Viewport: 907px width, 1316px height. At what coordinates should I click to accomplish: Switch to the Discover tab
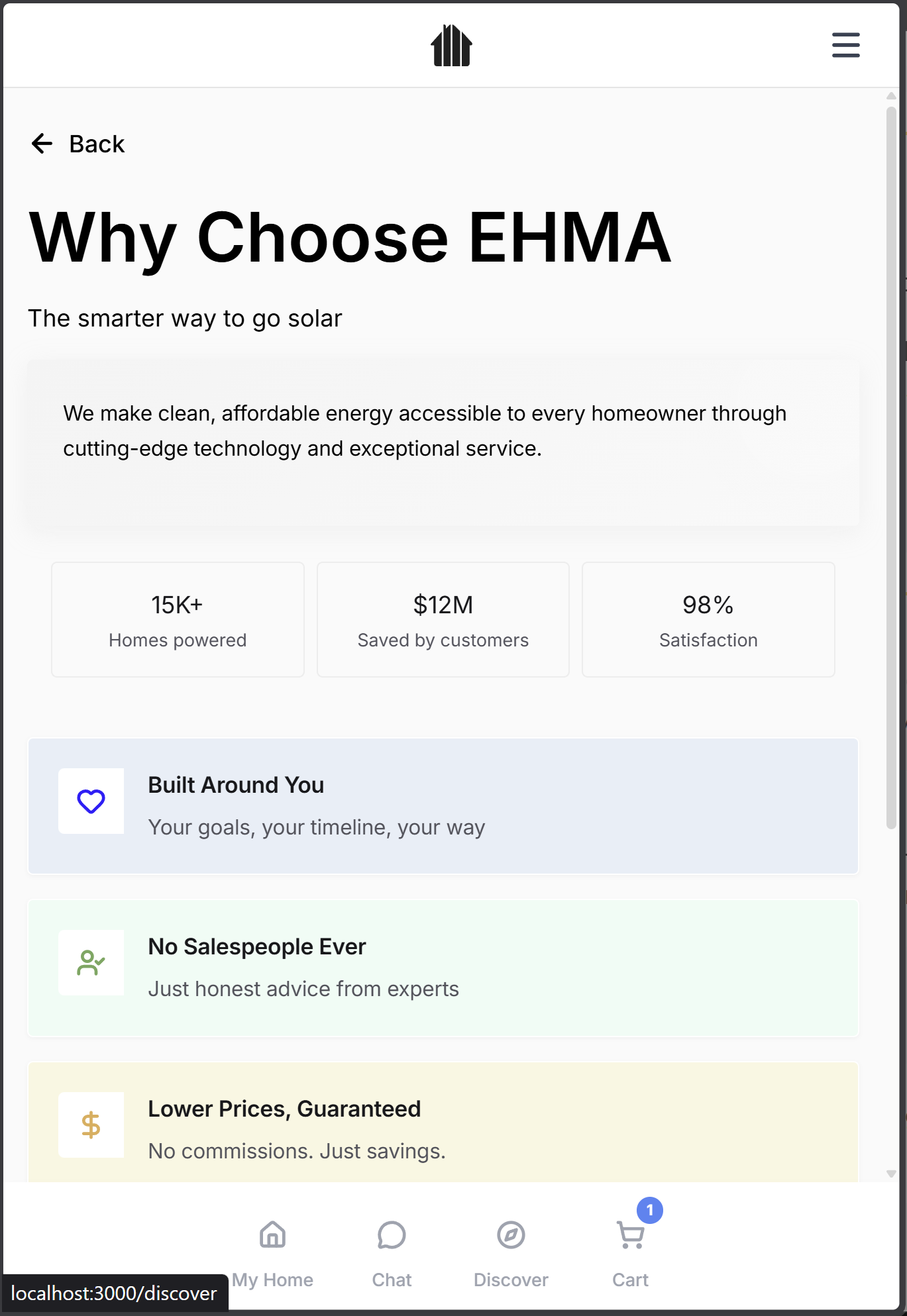coord(511,1280)
